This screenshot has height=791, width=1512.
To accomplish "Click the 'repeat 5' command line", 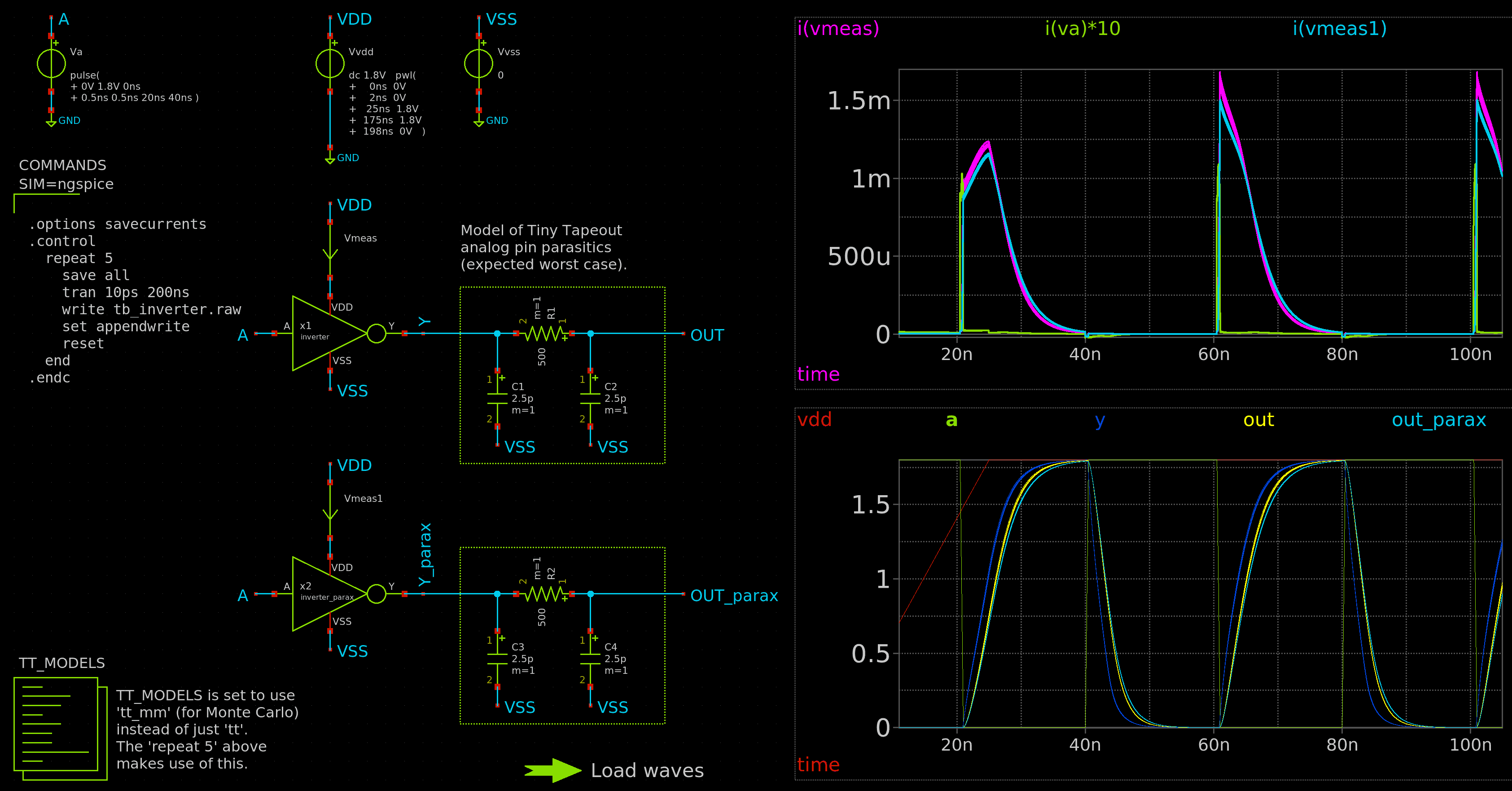I will tap(79, 259).
